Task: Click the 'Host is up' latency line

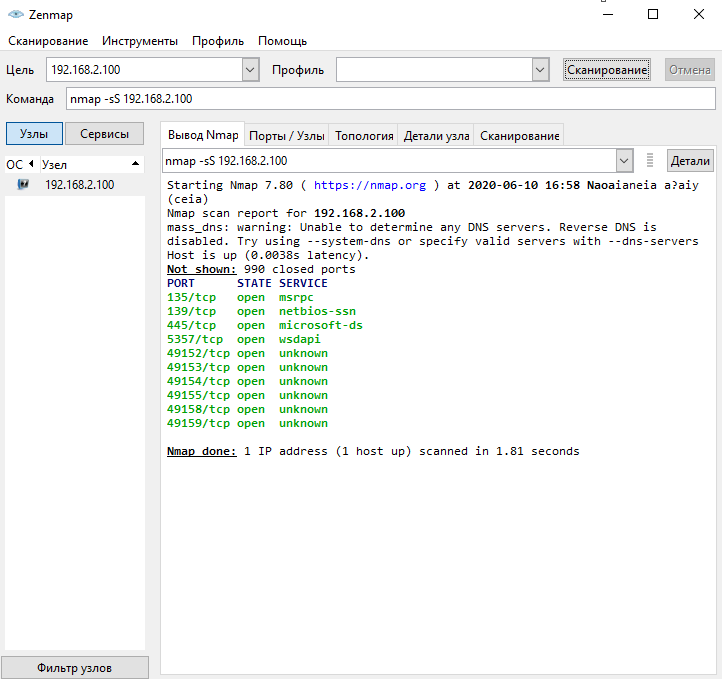Action: [x=268, y=255]
